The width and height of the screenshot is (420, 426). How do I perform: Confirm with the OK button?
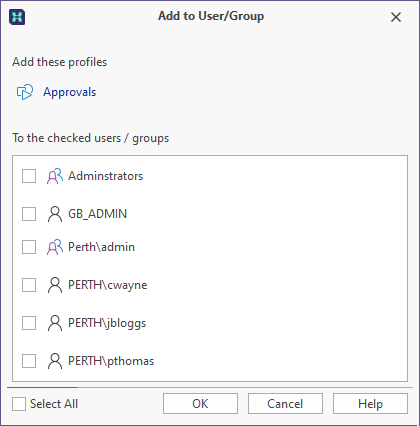pyautogui.click(x=200, y=404)
